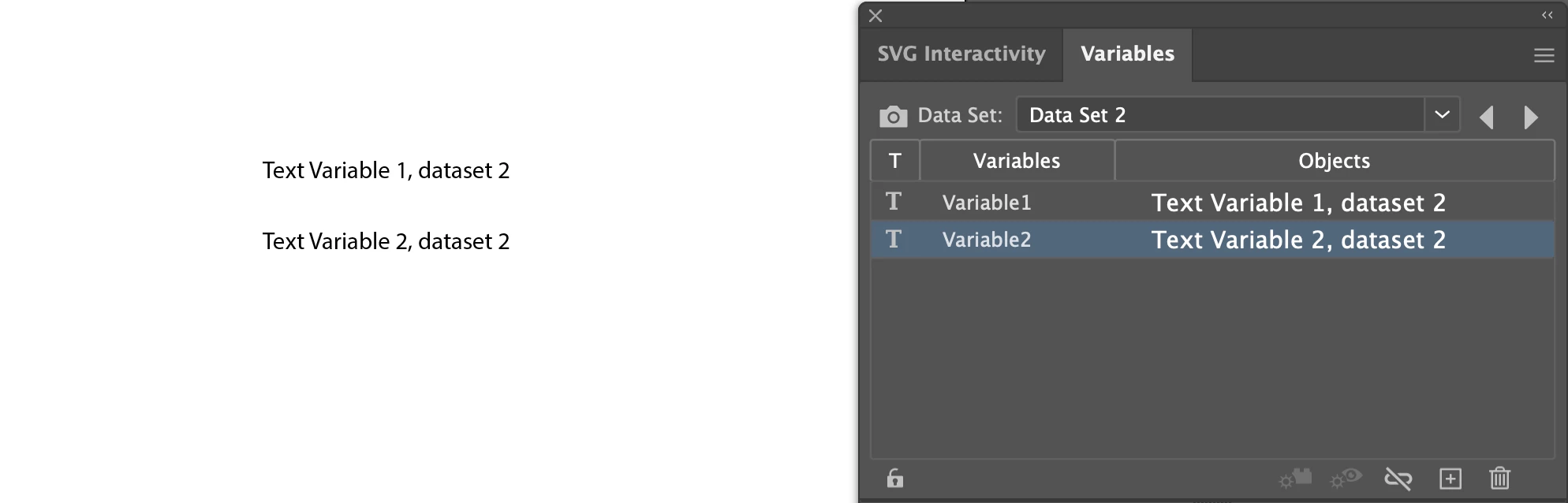Create a new variable with plus icon
The width and height of the screenshot is (1568, 503).
(x=1450, y=478)
